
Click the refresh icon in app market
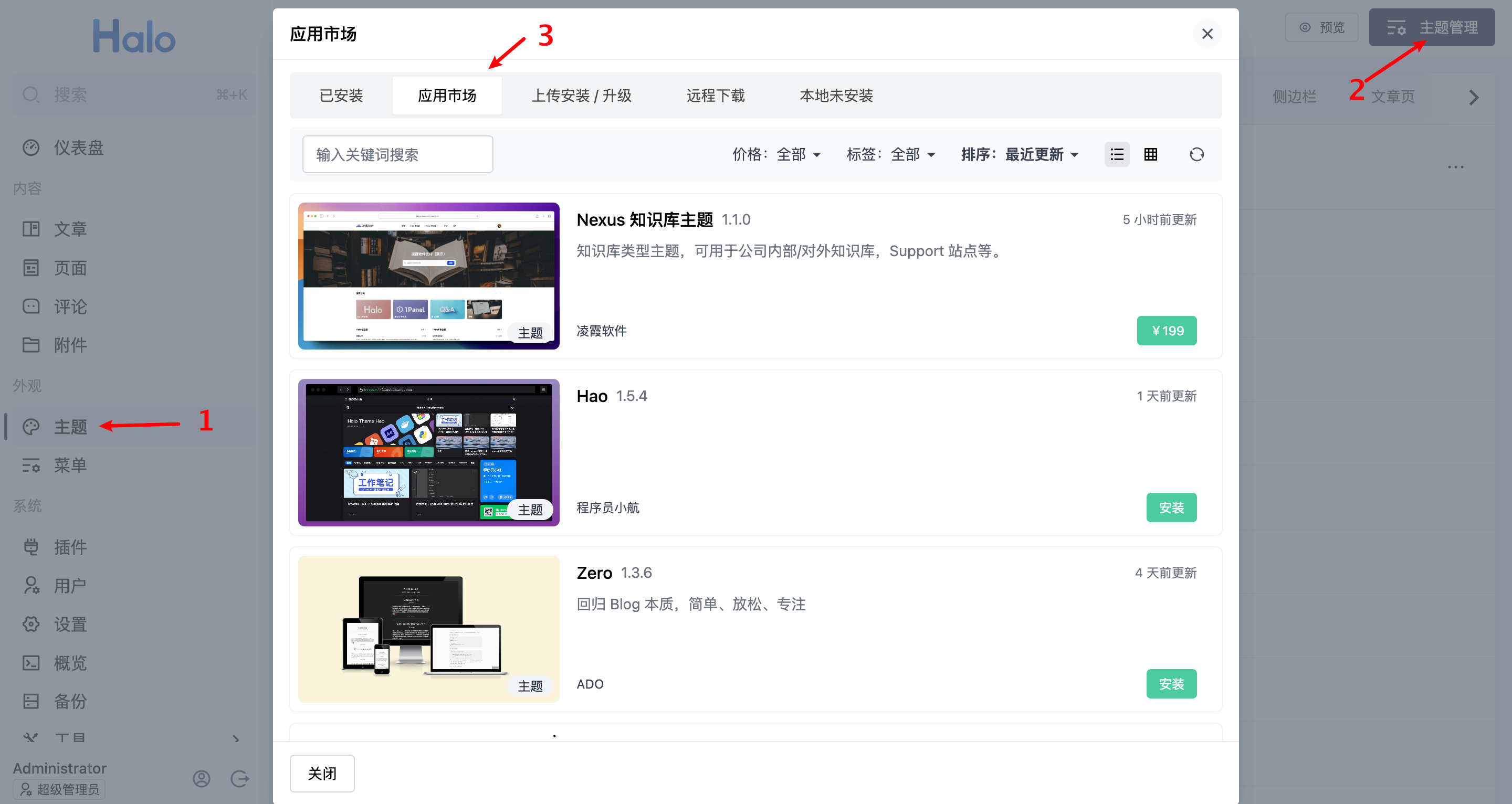pos(1197,154)
